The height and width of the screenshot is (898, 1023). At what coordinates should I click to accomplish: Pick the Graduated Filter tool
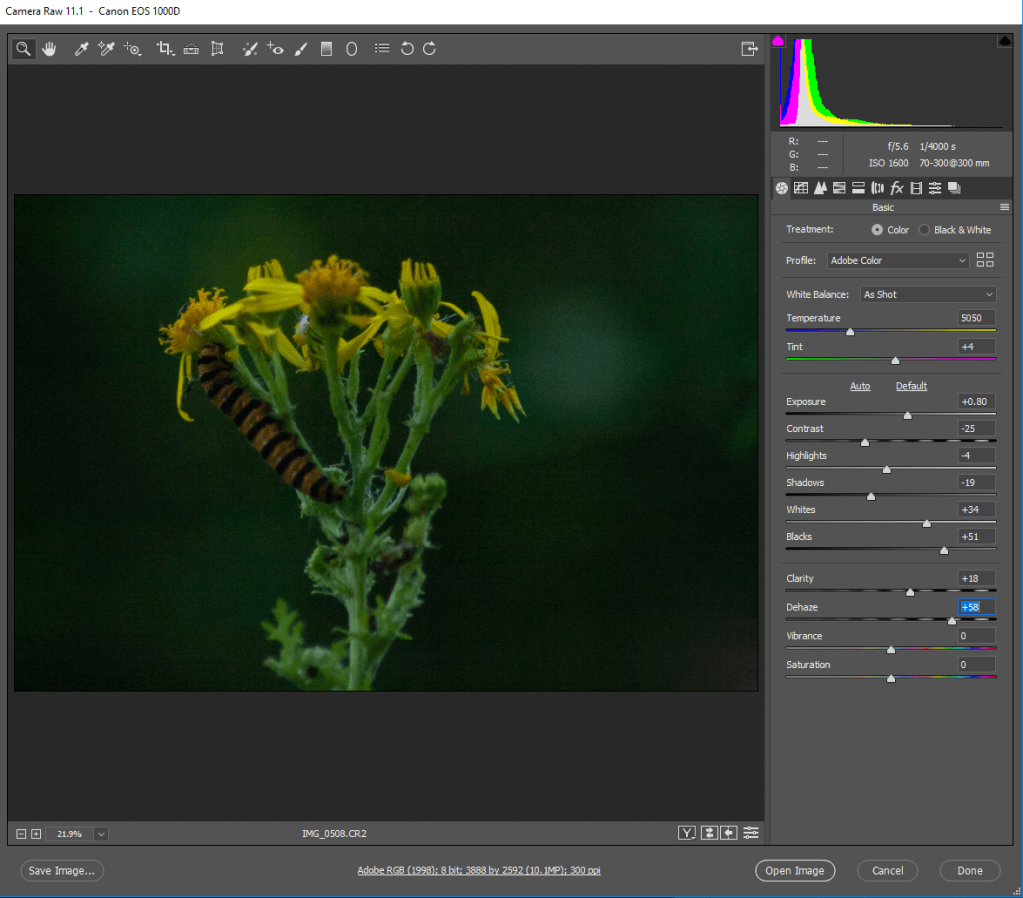point(326,48)
